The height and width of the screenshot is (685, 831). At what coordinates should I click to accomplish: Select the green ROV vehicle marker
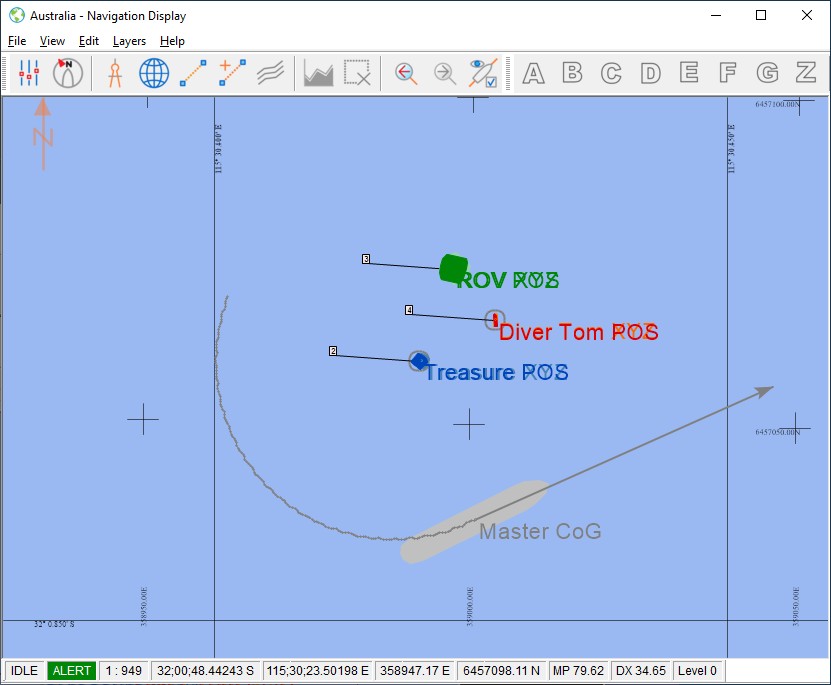click(x=453, y=268)
